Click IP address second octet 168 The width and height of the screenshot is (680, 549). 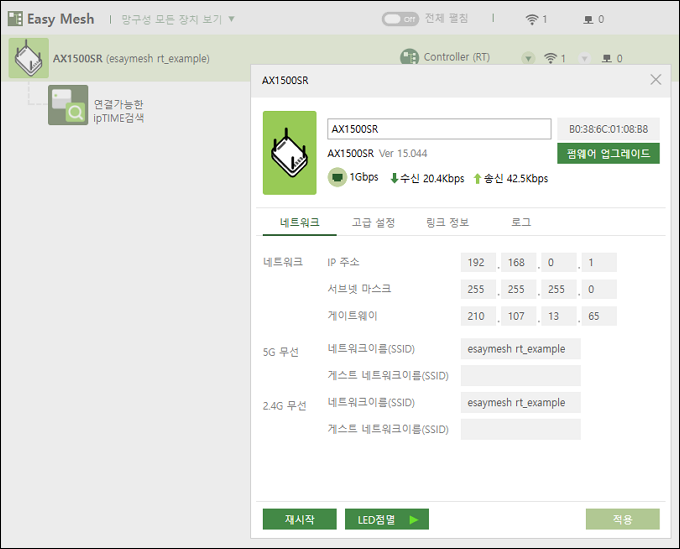point(519,262)
